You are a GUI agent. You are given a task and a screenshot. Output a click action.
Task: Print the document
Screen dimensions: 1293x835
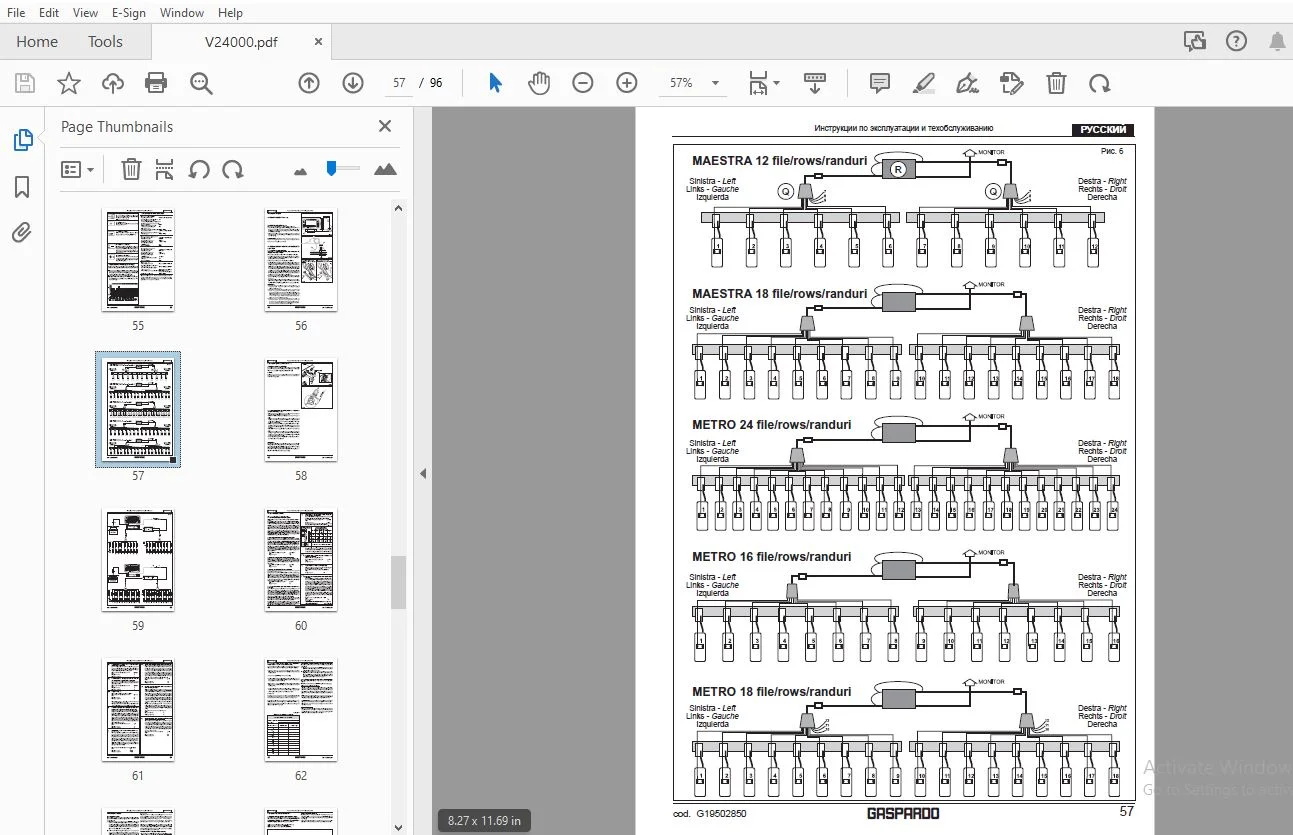(x=156, y=83)
